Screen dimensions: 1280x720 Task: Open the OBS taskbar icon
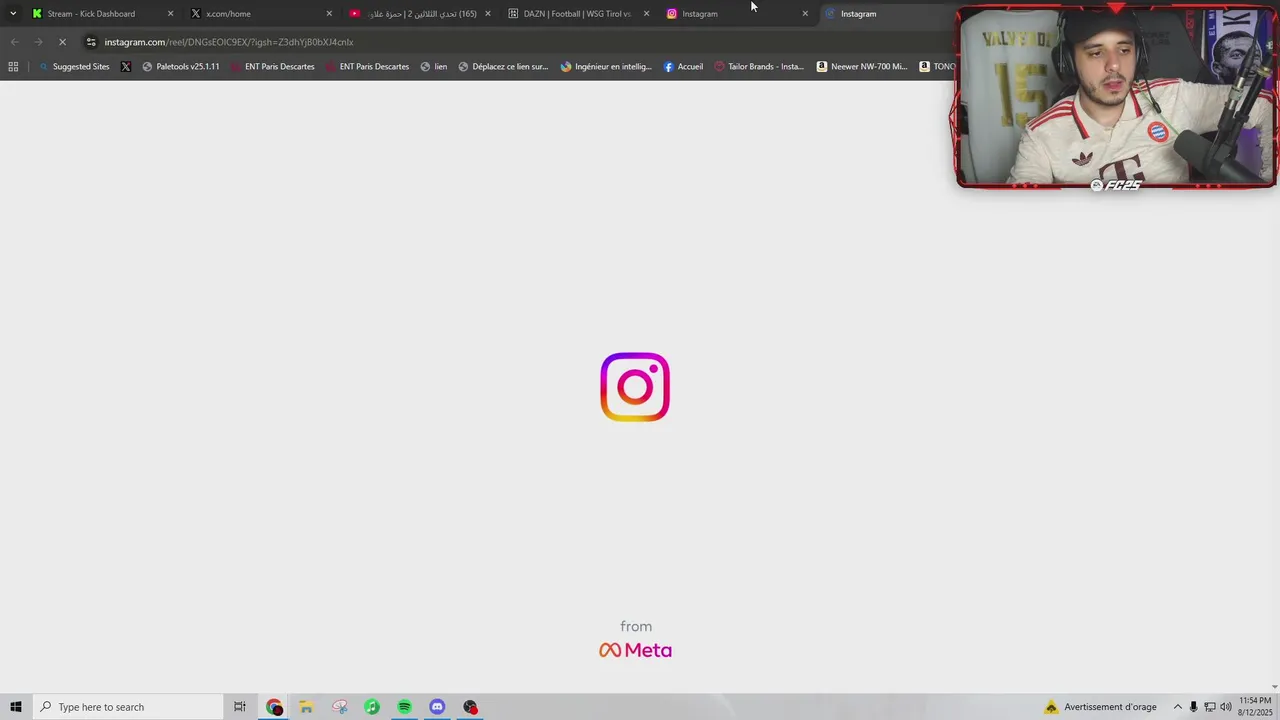click(470, 707)
